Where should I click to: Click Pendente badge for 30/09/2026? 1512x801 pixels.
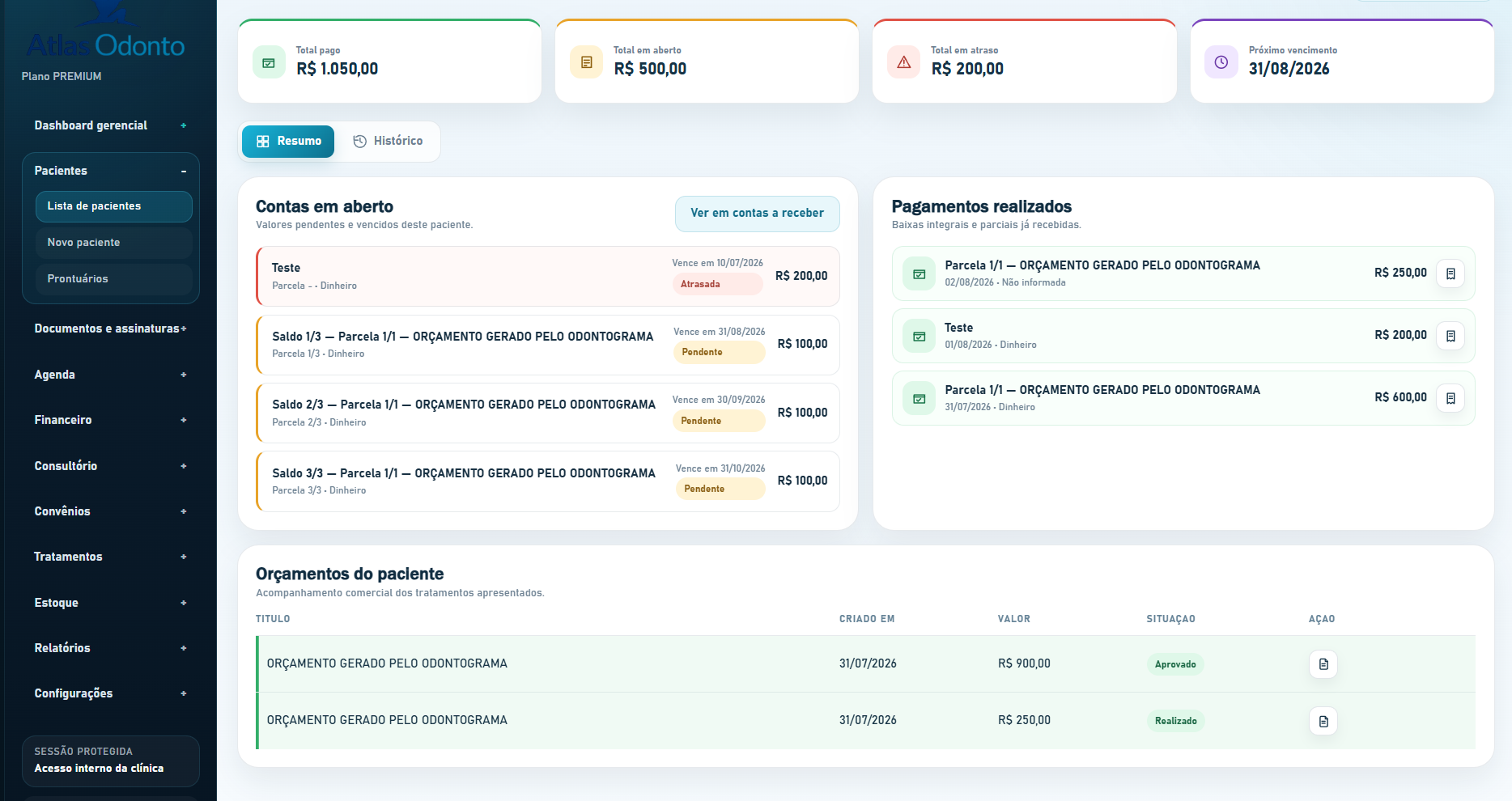718,421
